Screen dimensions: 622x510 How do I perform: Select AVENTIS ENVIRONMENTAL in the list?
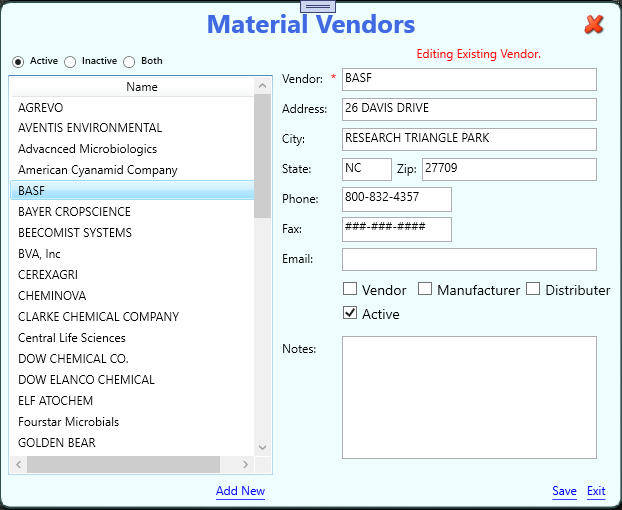click(132, 128)
